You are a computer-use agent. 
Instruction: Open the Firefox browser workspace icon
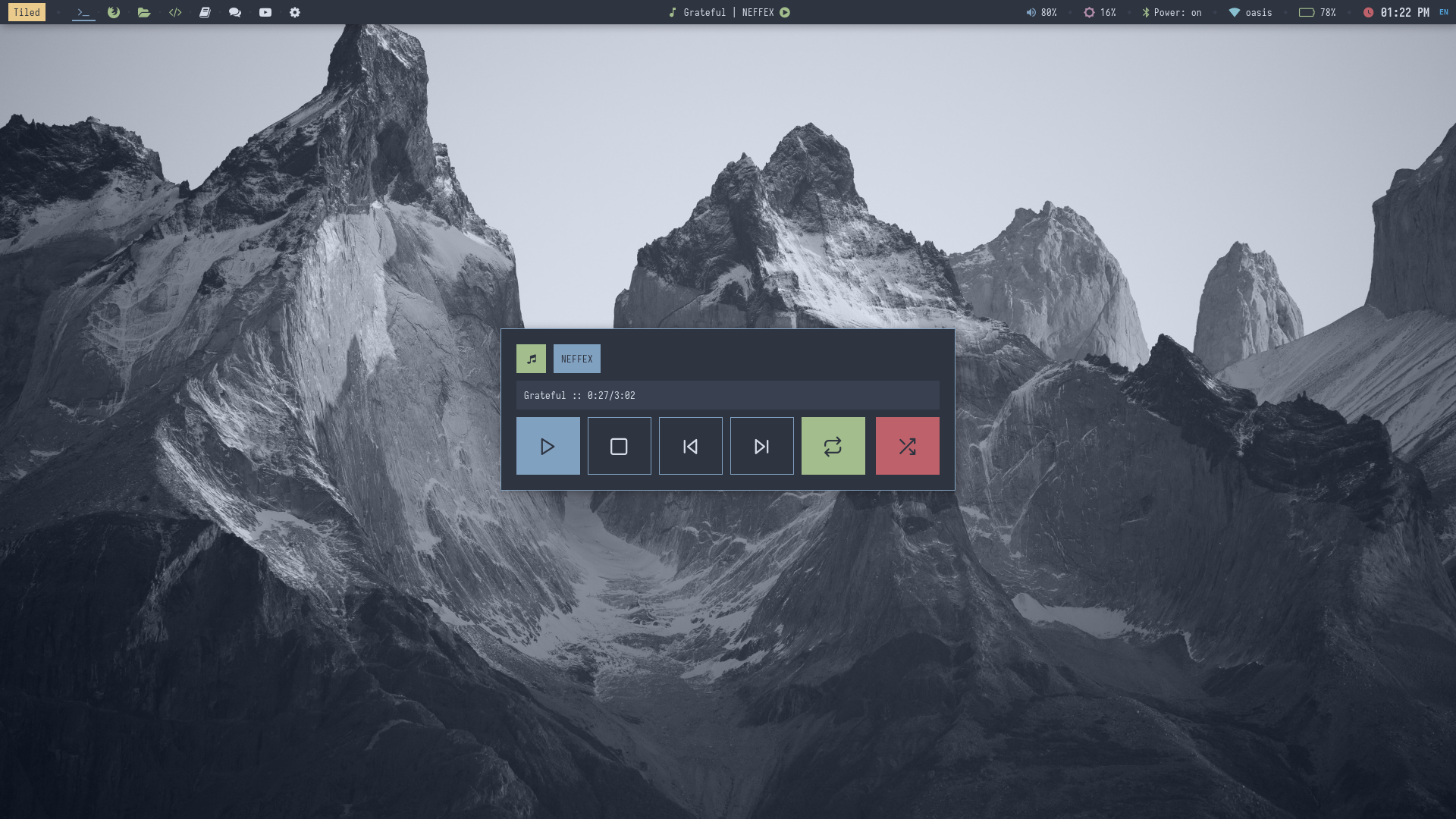[114, 12]
